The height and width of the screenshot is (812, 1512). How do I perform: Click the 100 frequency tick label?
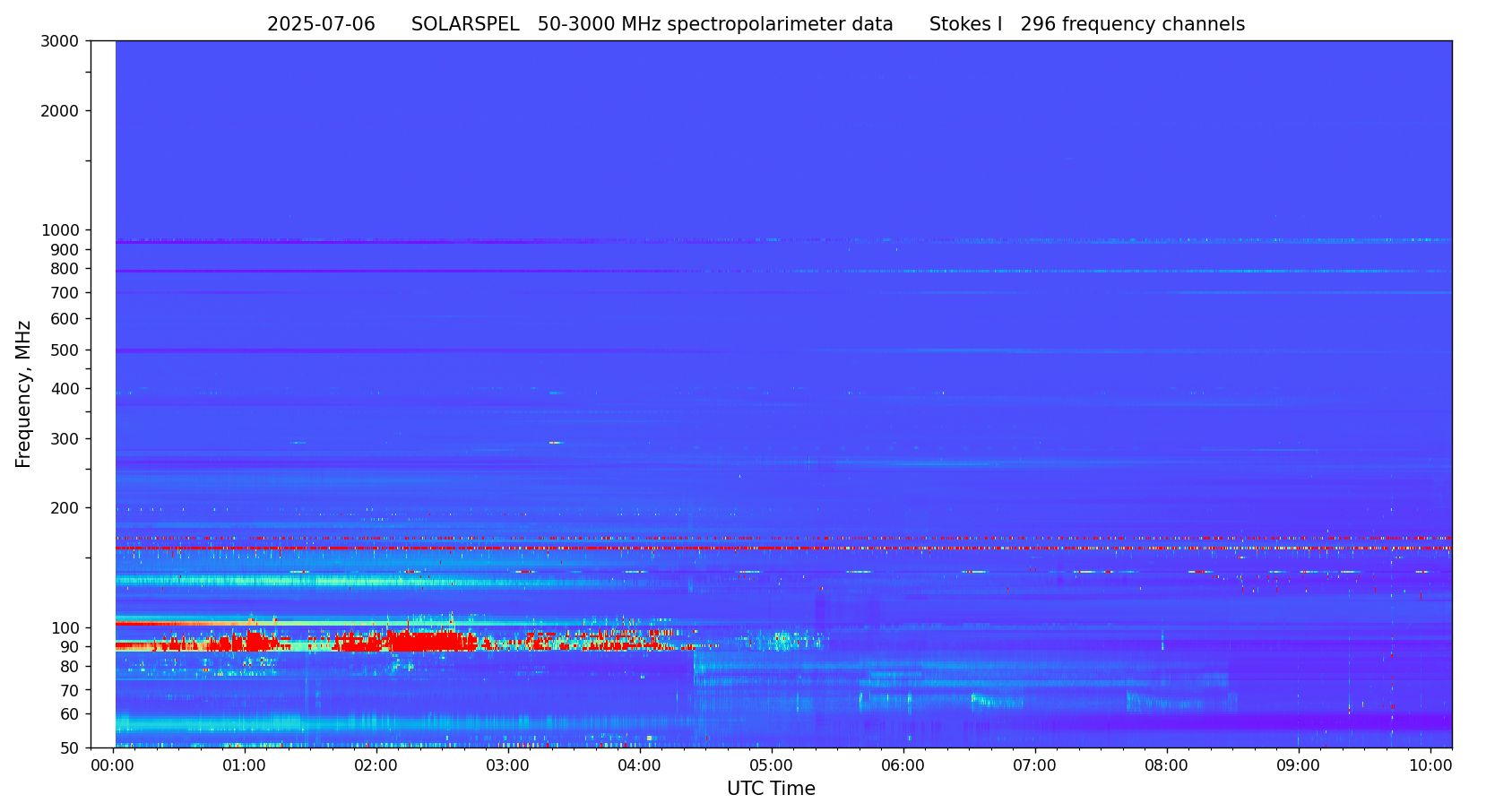tap(65, 627)
